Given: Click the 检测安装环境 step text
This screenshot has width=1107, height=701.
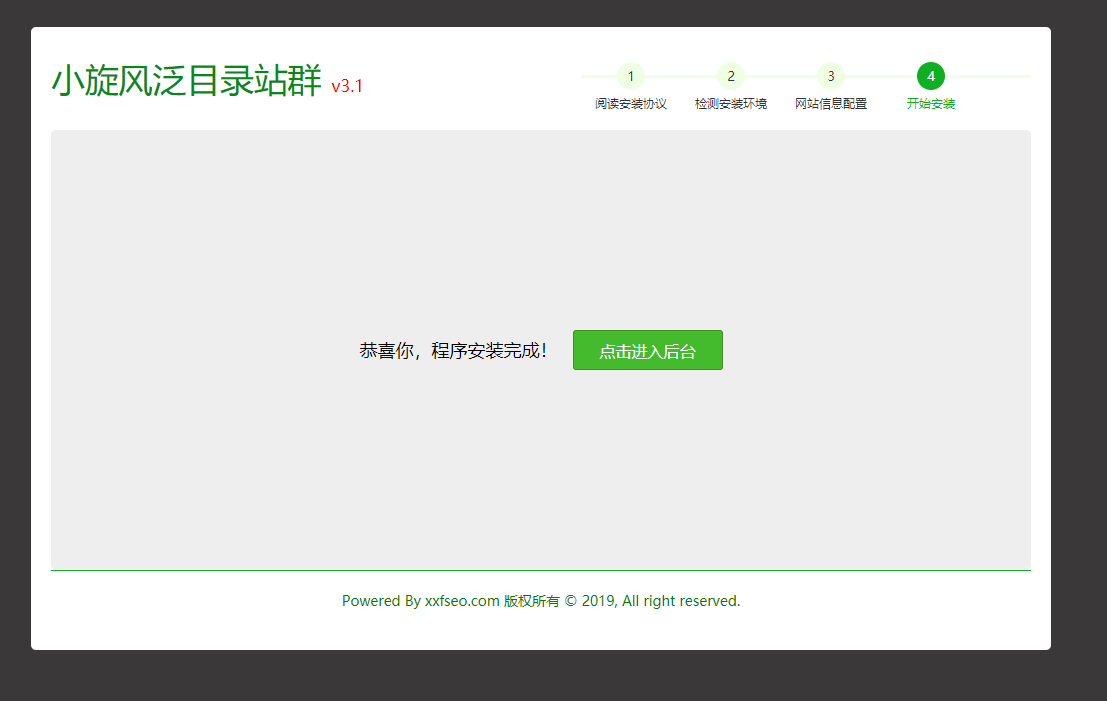Looking at the screenshot, I should [x=731, y=103].
